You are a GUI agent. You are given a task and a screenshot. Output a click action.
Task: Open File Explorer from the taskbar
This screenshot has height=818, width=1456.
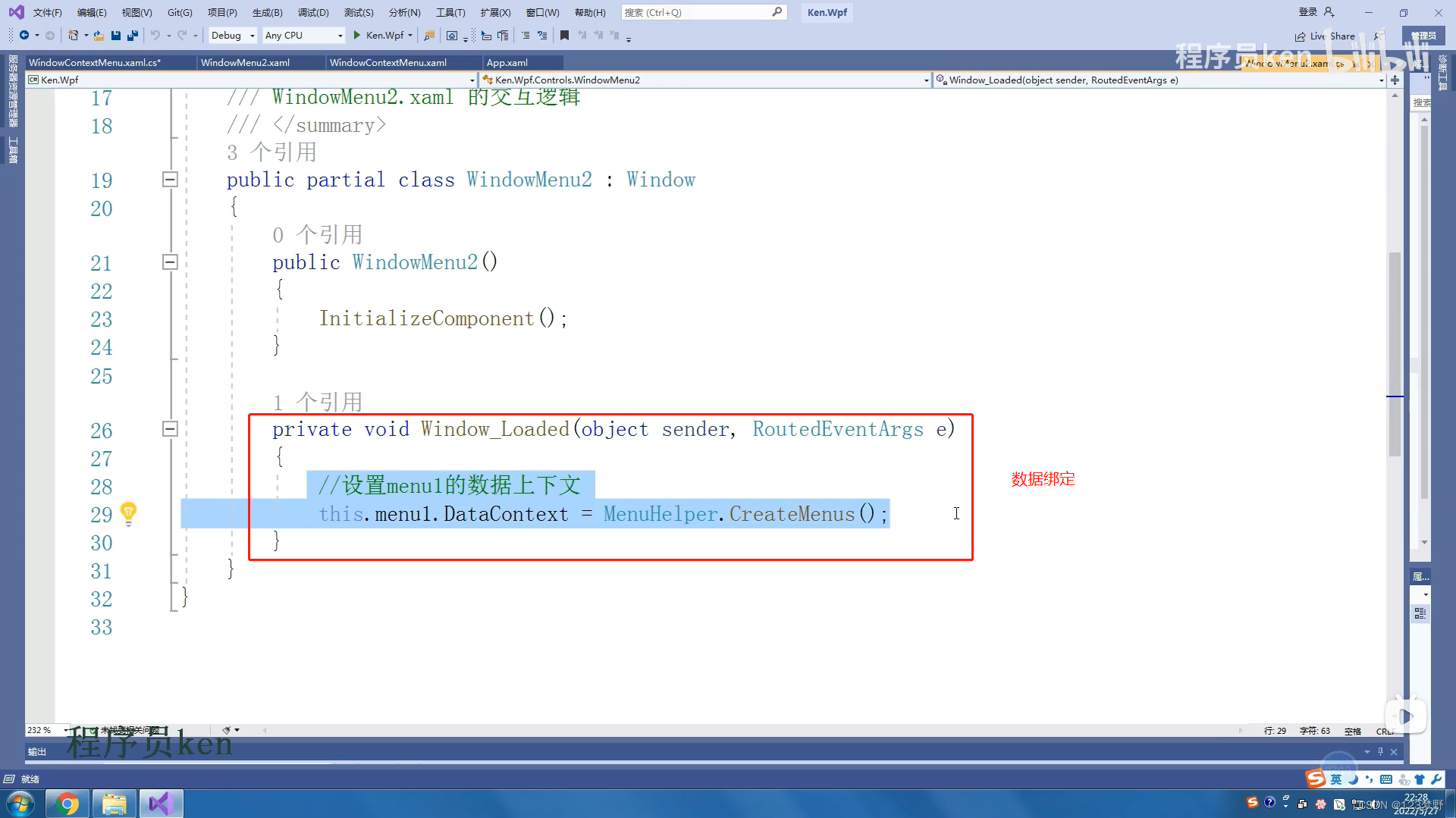click(114, 804)
